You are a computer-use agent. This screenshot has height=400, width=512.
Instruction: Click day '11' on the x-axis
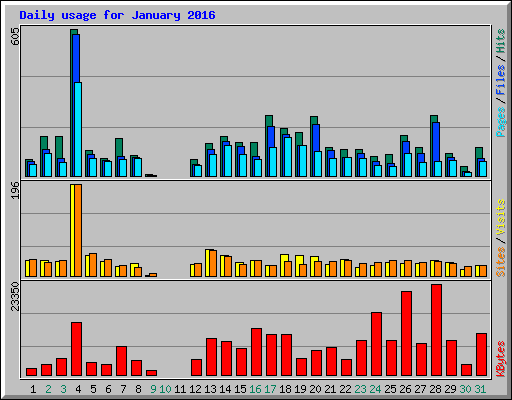180,389
